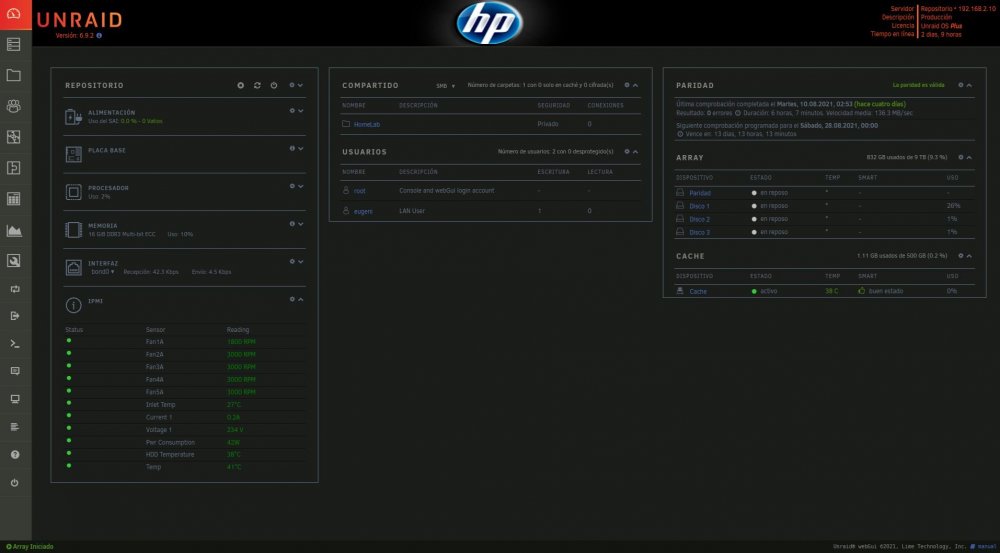Screen dimensions: 1000x553
Task: Open the root user link
Action: (360, 191)
